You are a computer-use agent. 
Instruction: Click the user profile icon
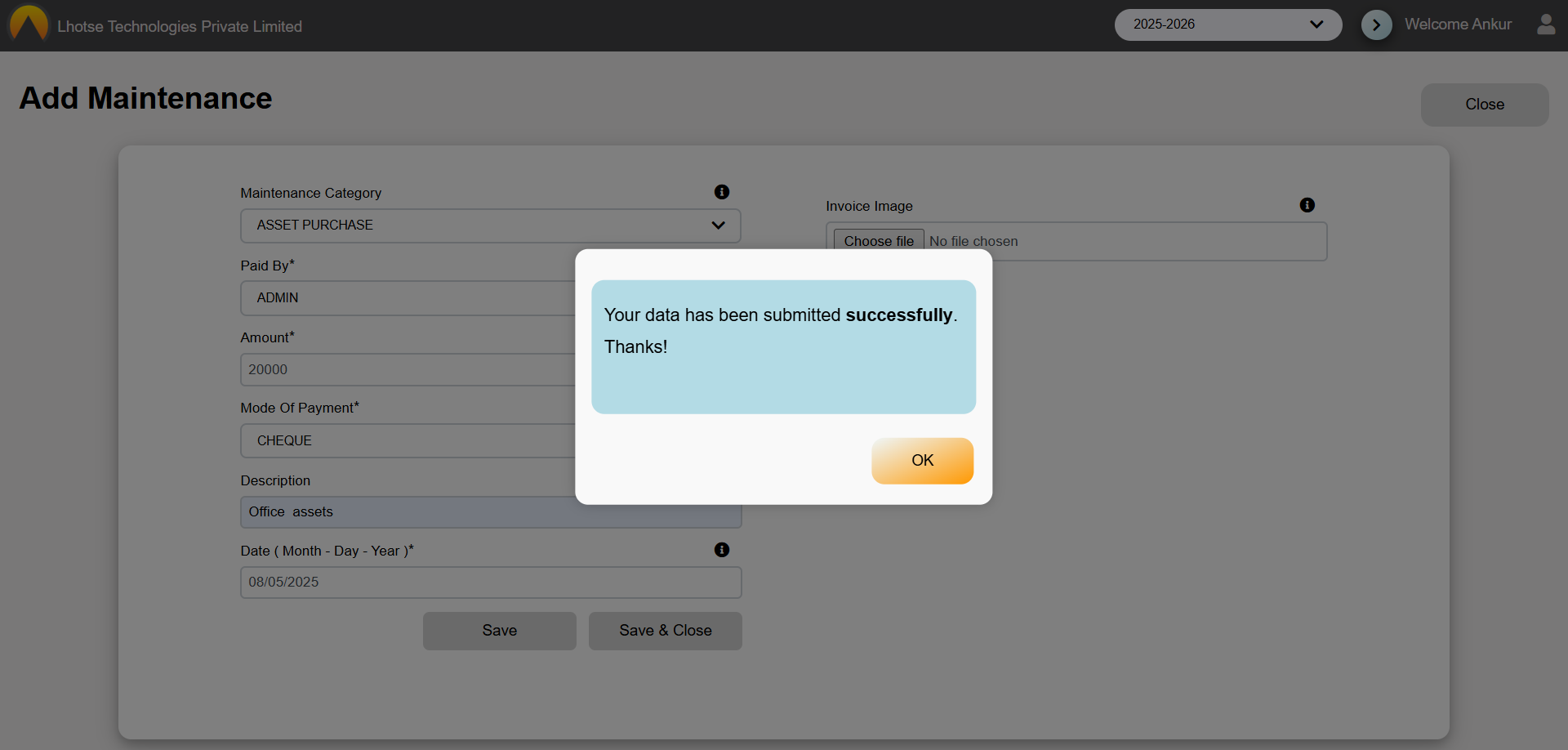(1546, 25)
